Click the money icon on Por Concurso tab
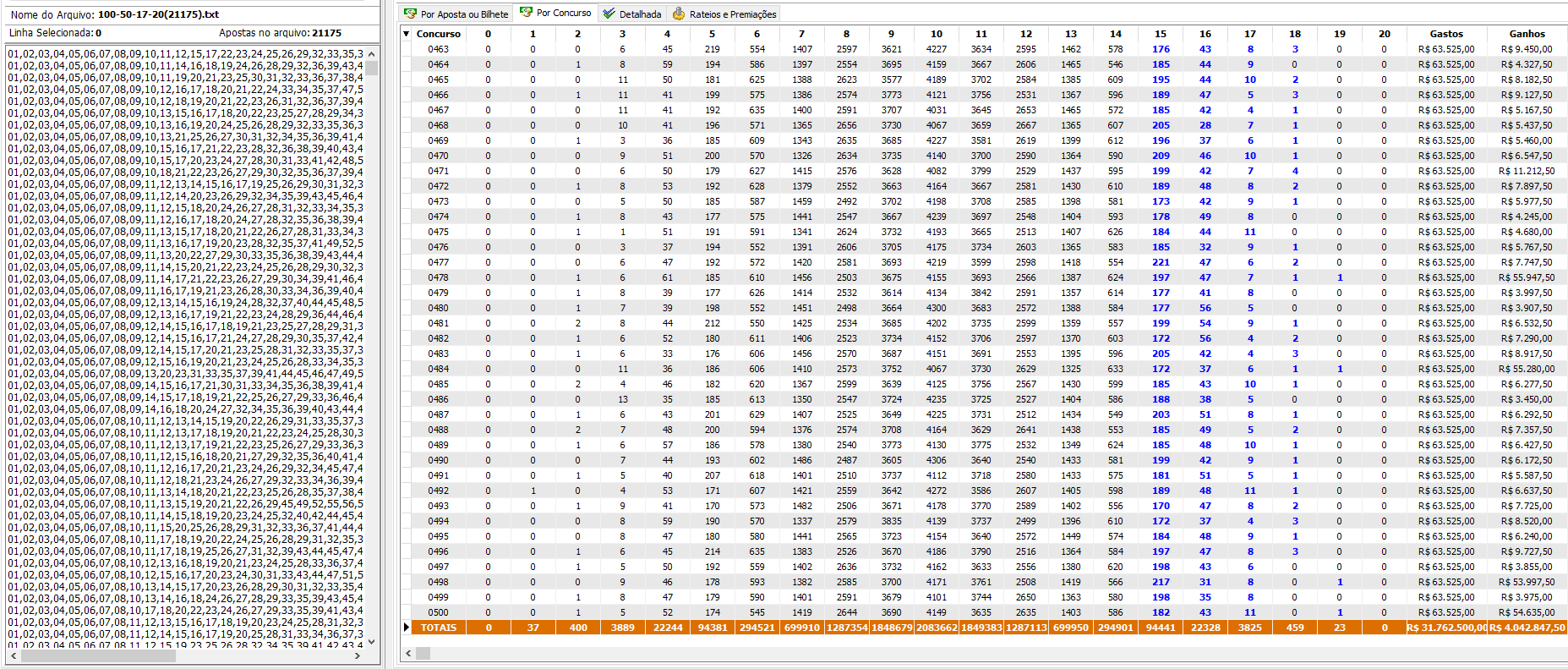The image size is (1568, 669). (x=526, y=13)
